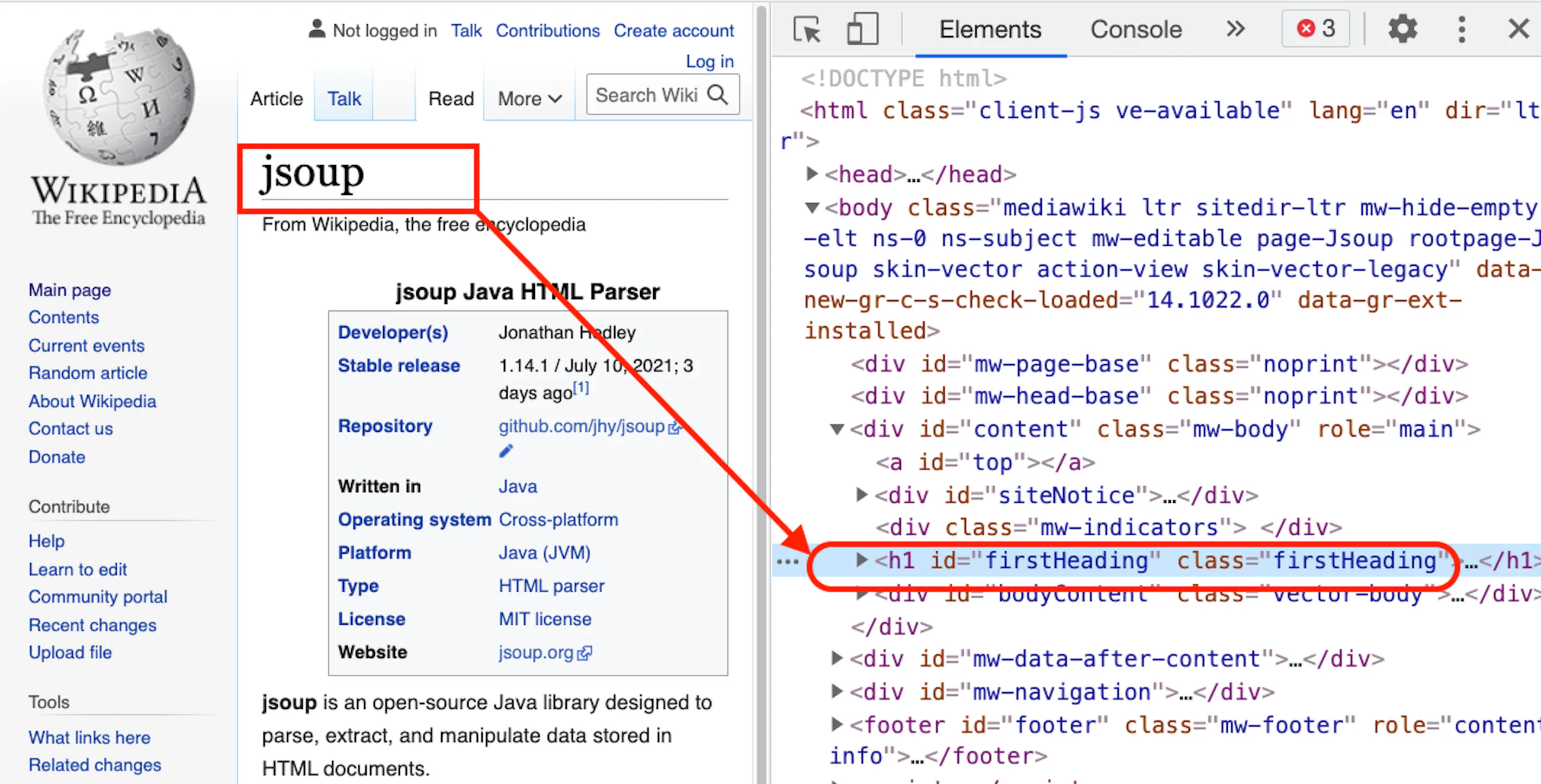Open the More dropdown menu
The width and height of the screenshot is (1541, 784).
(529, 99)
